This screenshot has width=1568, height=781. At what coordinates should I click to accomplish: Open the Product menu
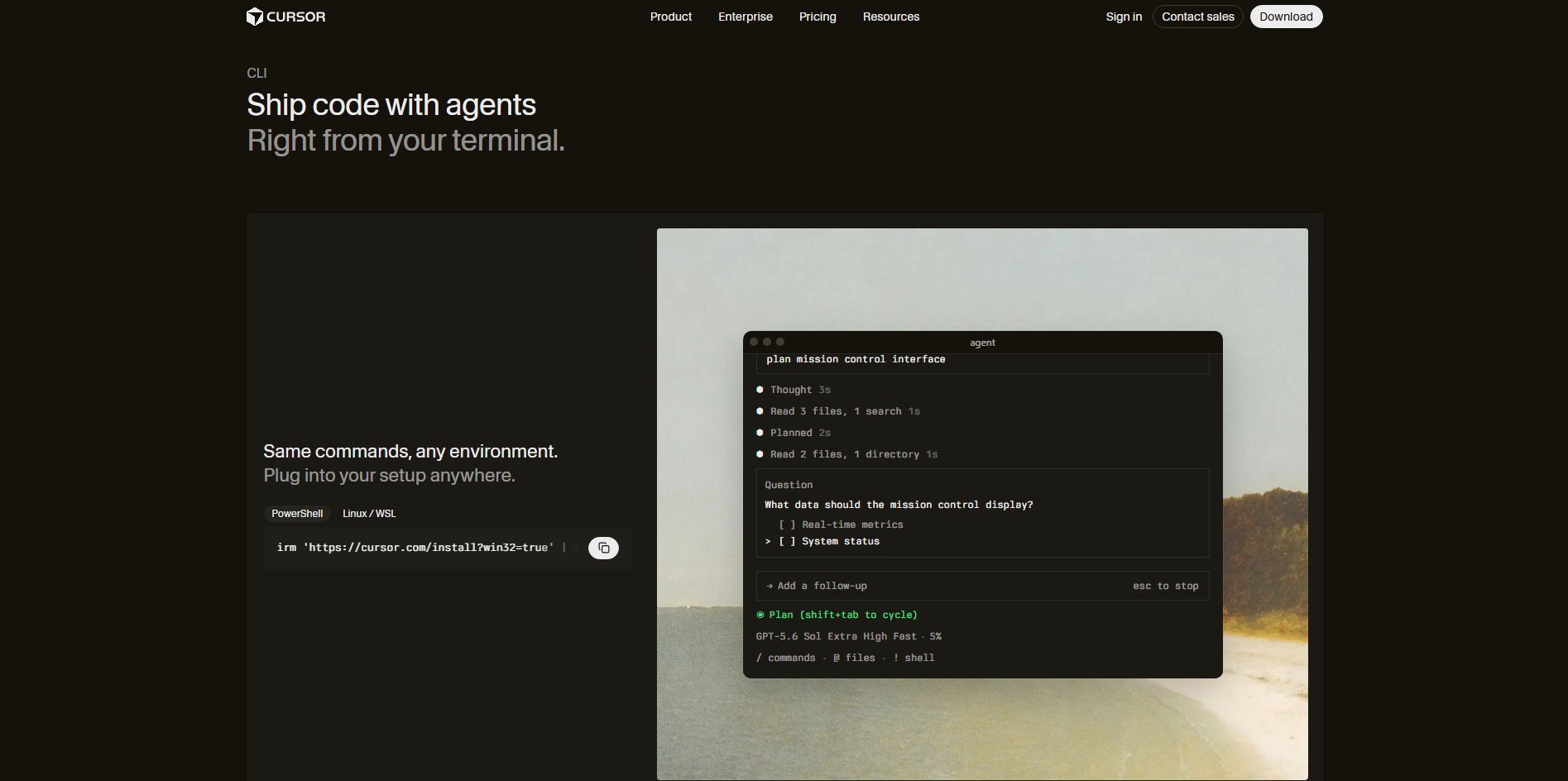tap(670, 17)
